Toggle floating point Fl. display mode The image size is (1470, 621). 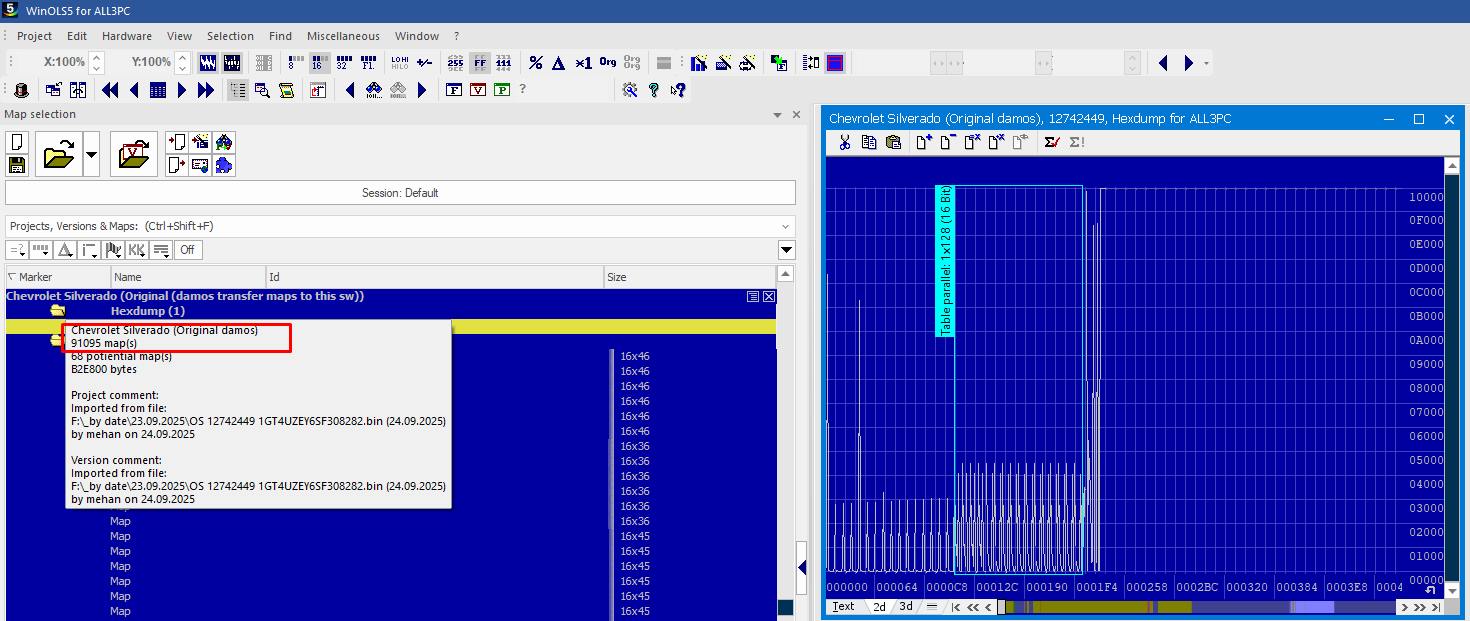click(368, 63)
